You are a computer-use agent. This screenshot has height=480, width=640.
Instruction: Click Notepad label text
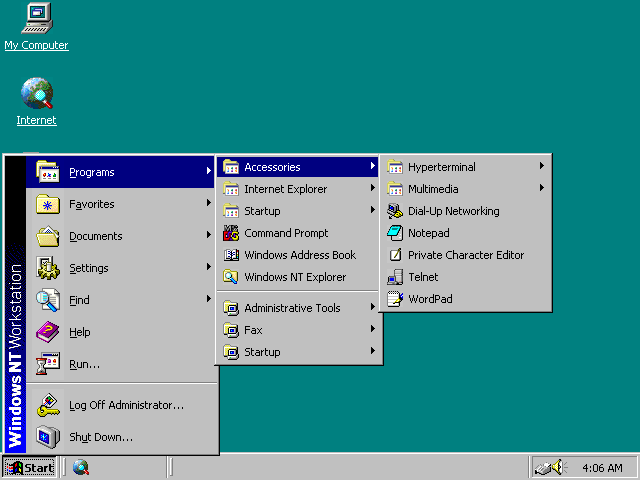point(429,233)
